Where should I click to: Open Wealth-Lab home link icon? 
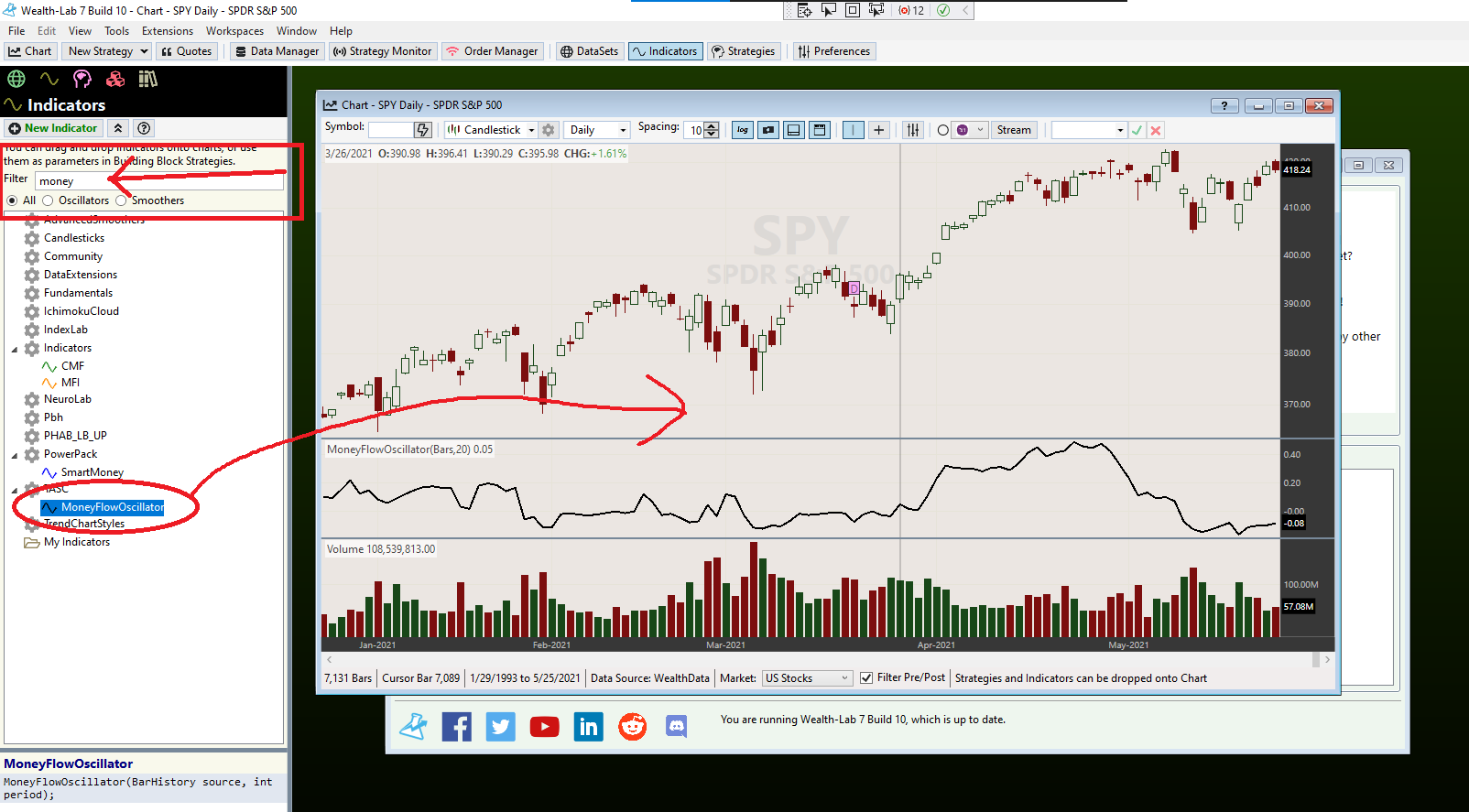(x=414, y=727)
